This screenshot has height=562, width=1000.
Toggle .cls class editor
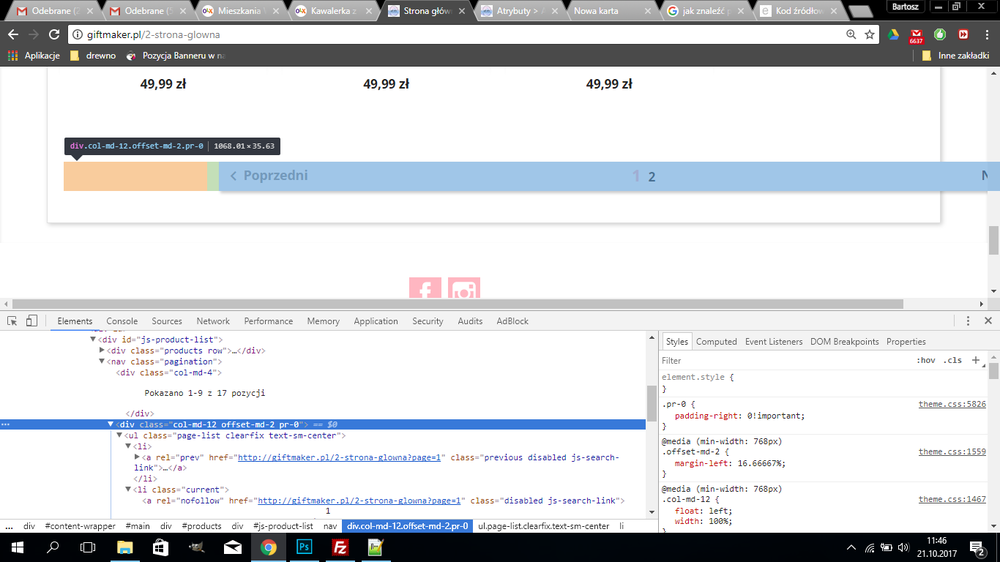[953, 360]
